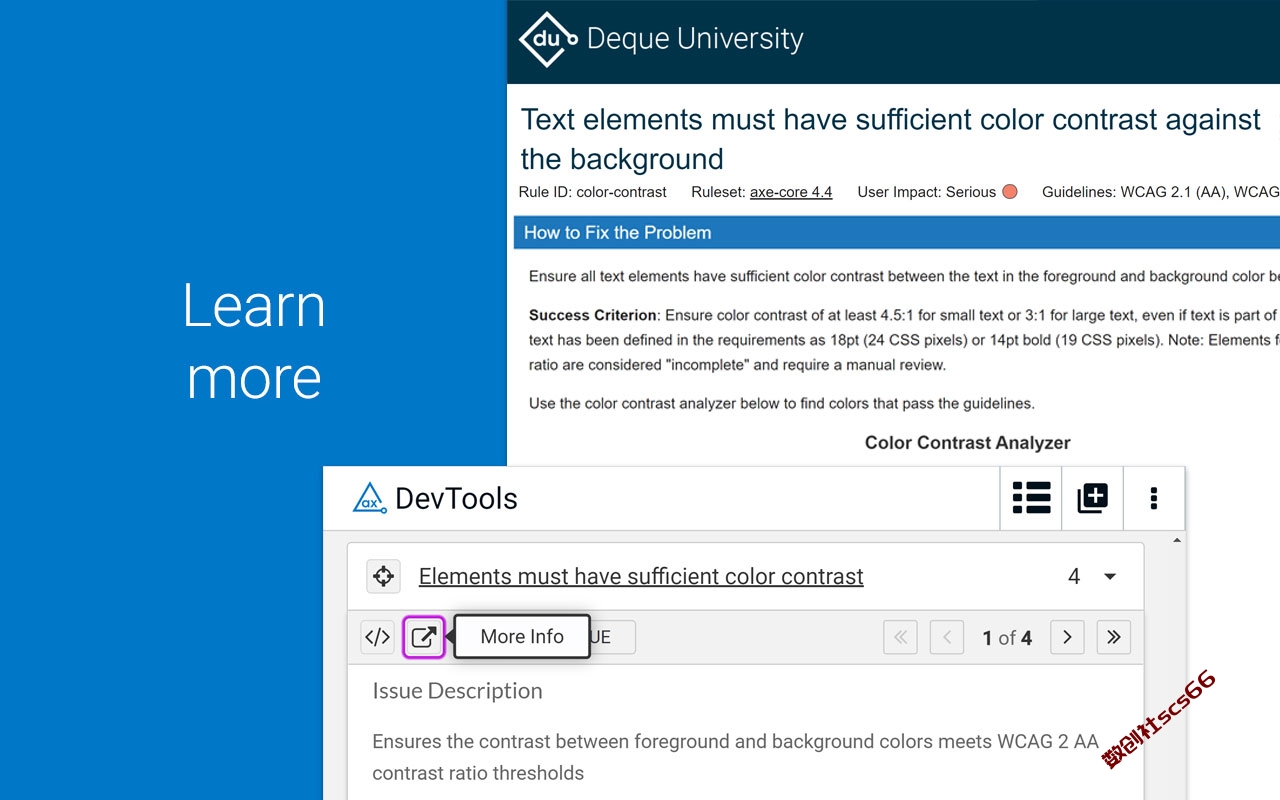Click the More Info external link icon
The width and height of the screenshot is (1280, 800).
pyautogui.click(x=424, y=637)
